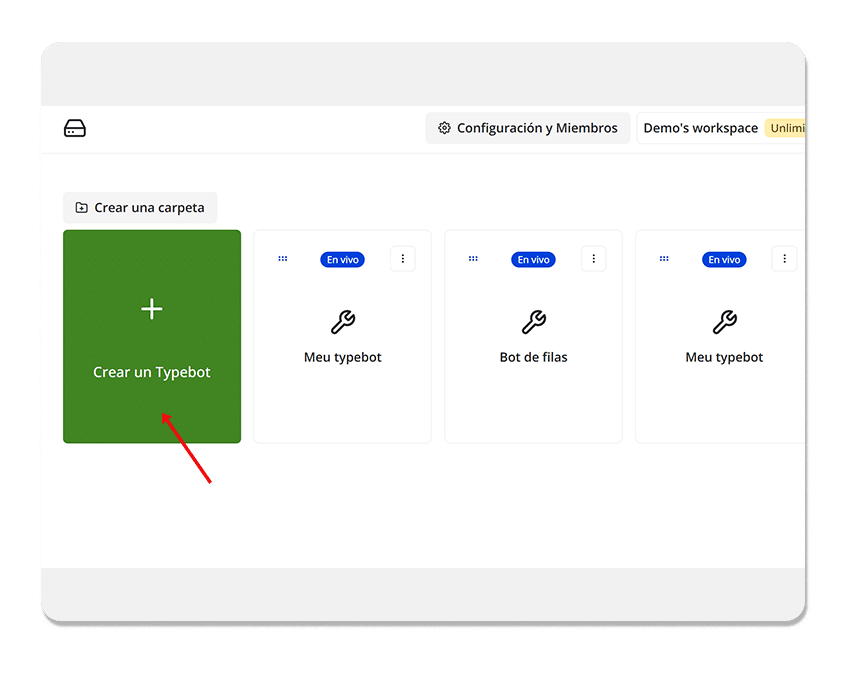This screenshot has width=859, height=694.
Task: Click the Crear una carpeta button
Action: pyautogui.click(x=140, y=208)
